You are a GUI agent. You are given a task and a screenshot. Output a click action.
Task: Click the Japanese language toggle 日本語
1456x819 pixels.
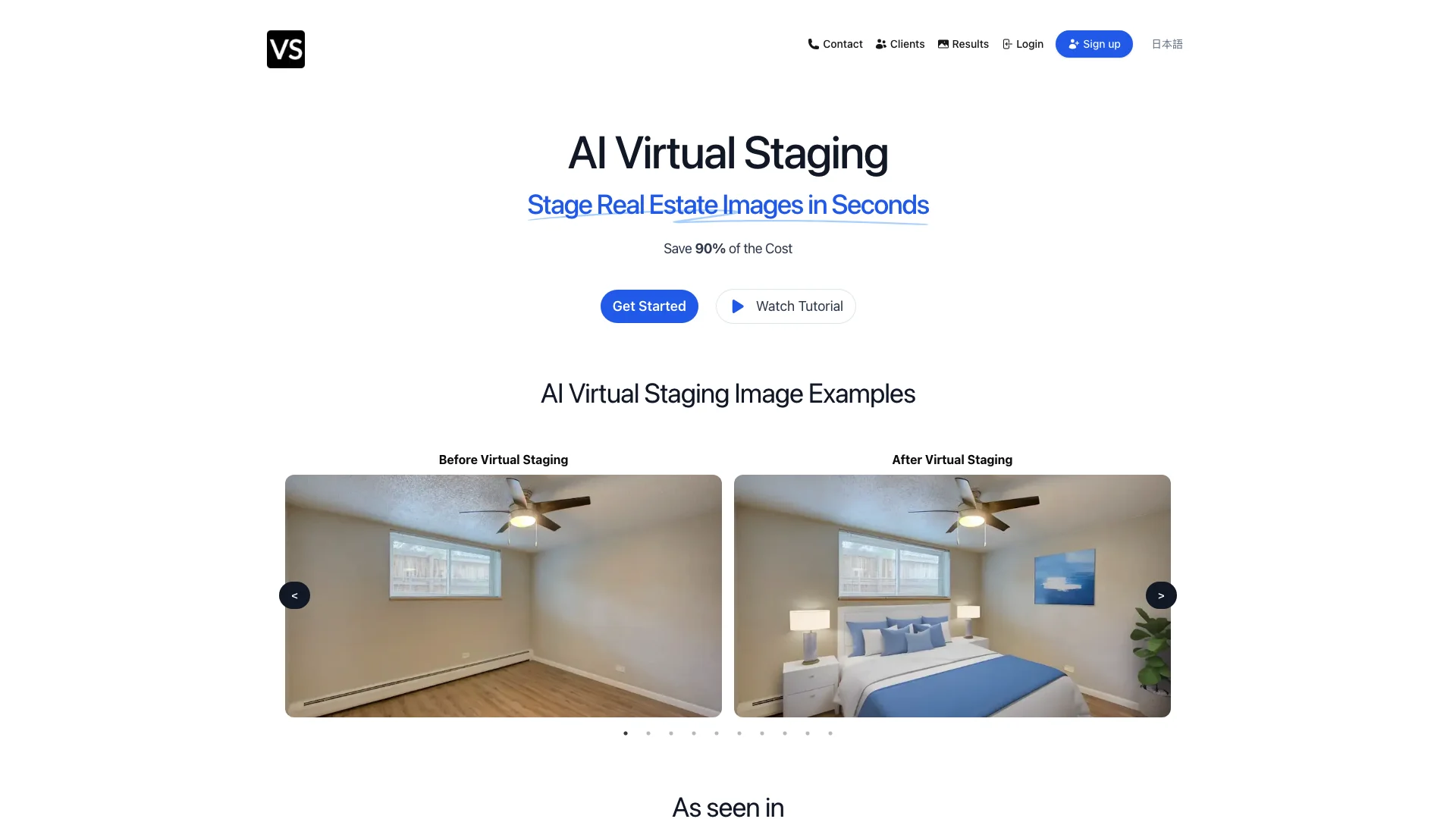click(x=1167, y=44)
